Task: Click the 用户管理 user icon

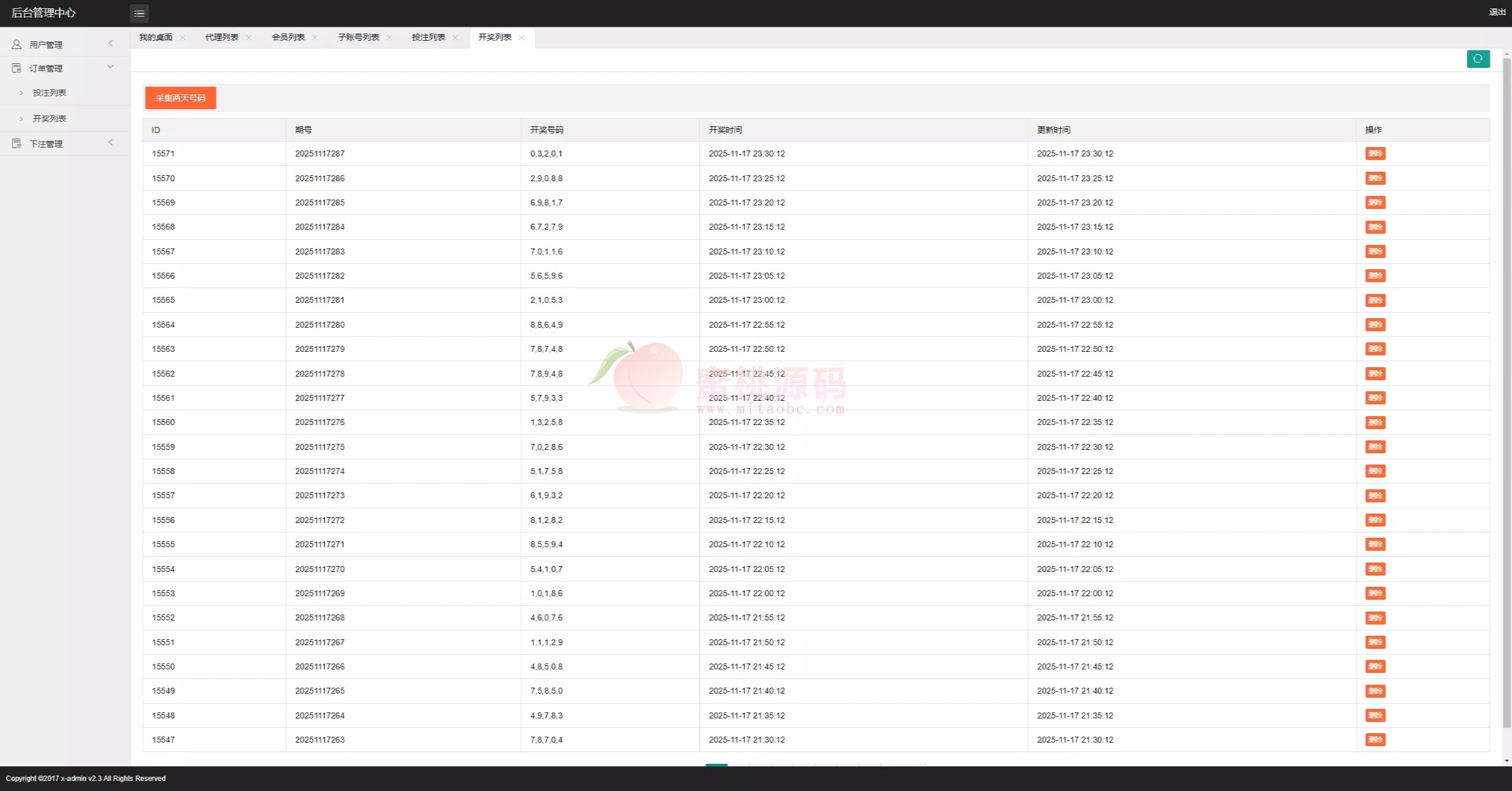Action: click(x=17, y=44)
